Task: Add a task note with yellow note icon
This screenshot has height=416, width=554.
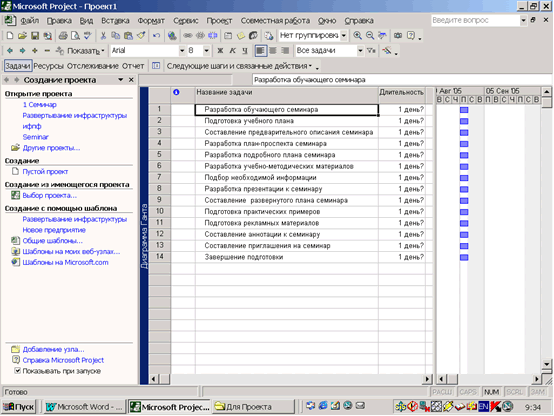Action: click(241, 35)
